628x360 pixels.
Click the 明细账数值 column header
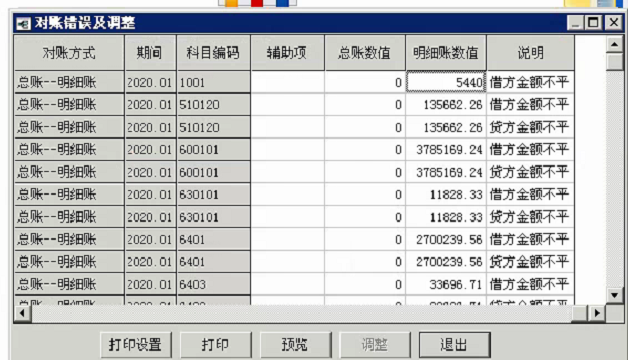[446, 53]
